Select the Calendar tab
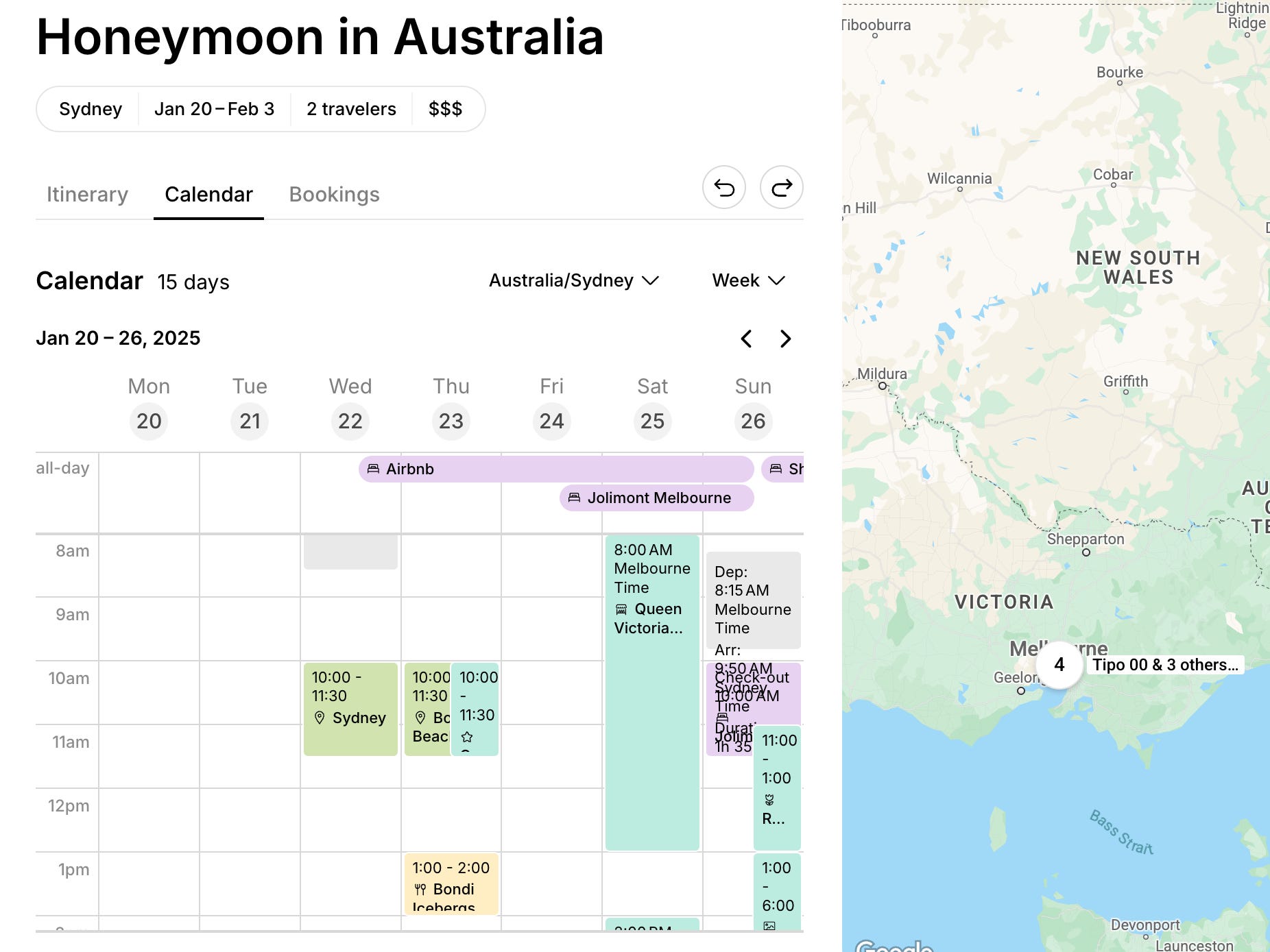The width and height of the screenshot is (1270, 952). click(208, 195)
